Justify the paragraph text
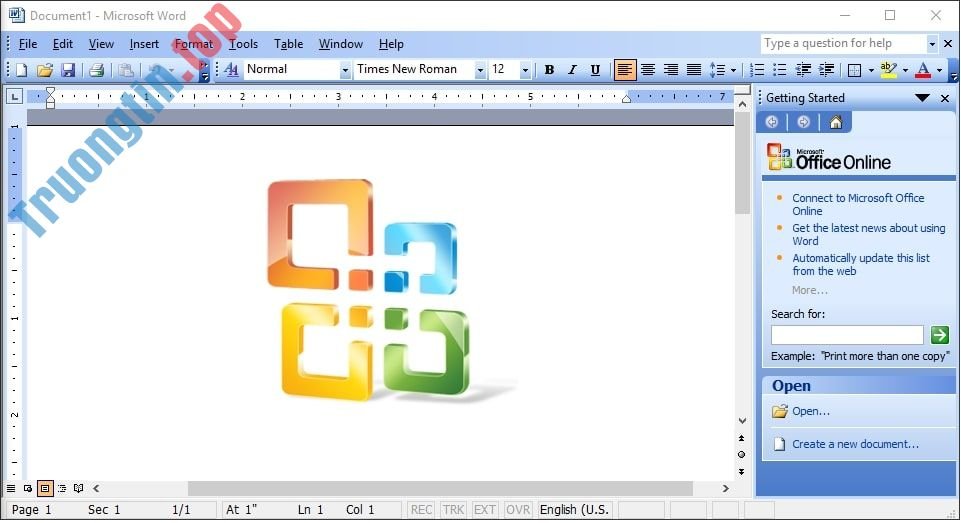This screenshot has width=961, height=523. [694, 70]
